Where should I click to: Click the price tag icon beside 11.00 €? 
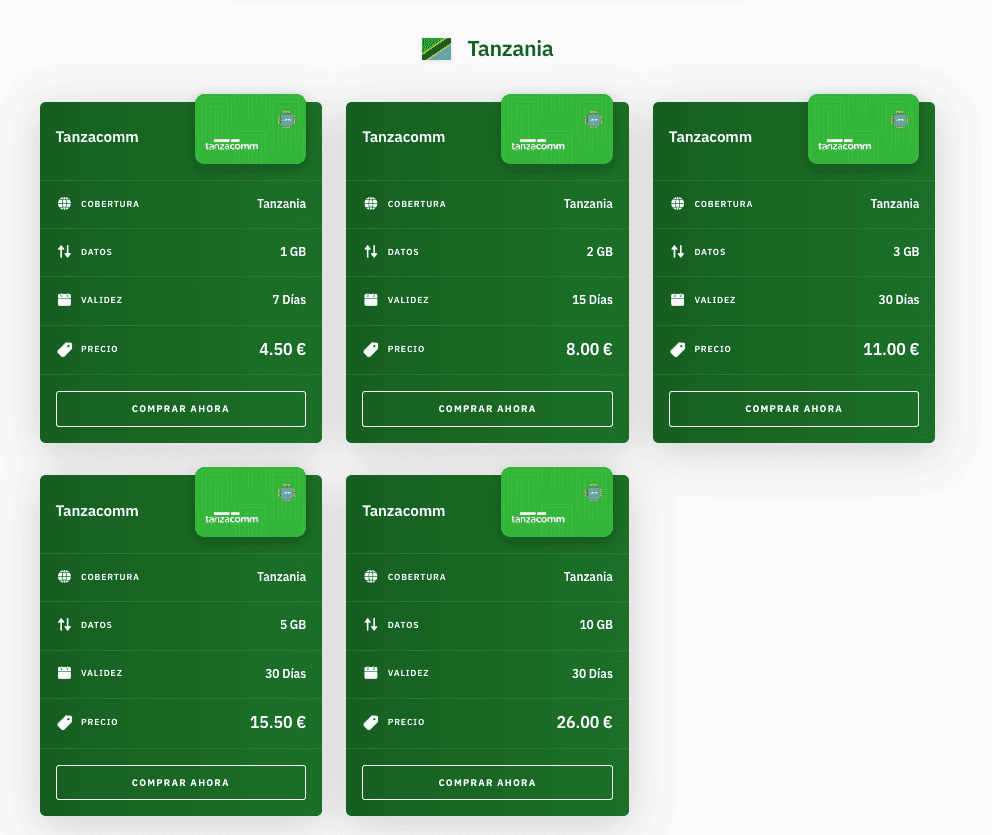pos(675,349)
